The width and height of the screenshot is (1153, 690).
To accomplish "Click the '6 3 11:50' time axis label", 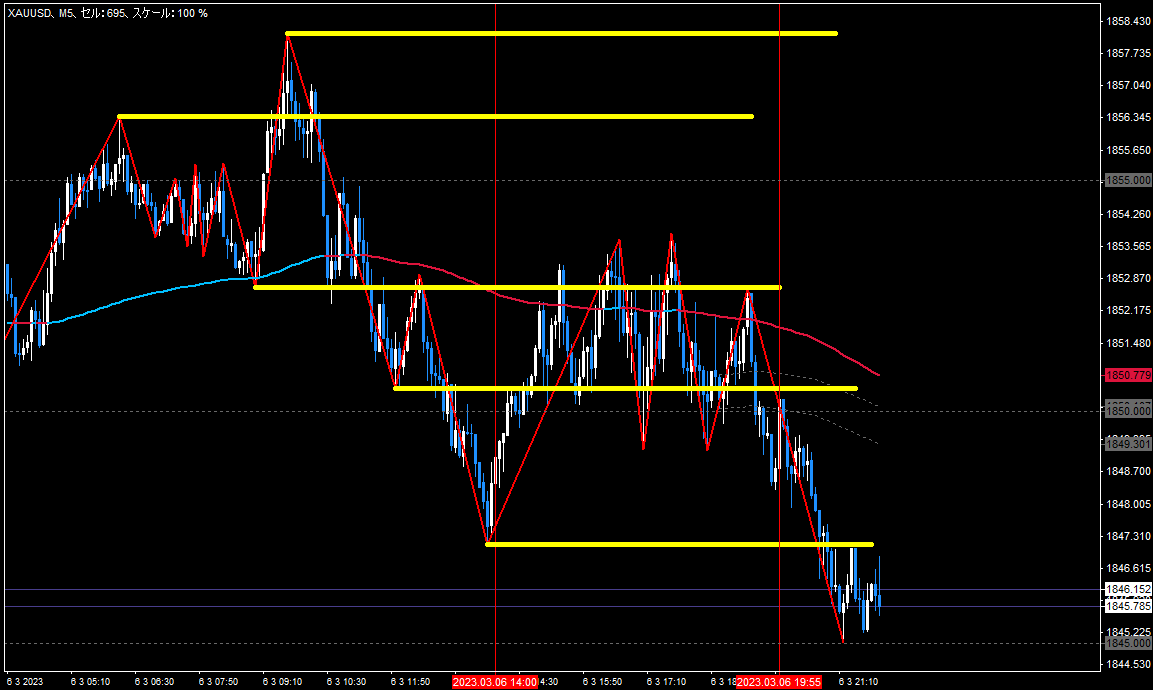I will pyautogui.click(x=410, y=682).
